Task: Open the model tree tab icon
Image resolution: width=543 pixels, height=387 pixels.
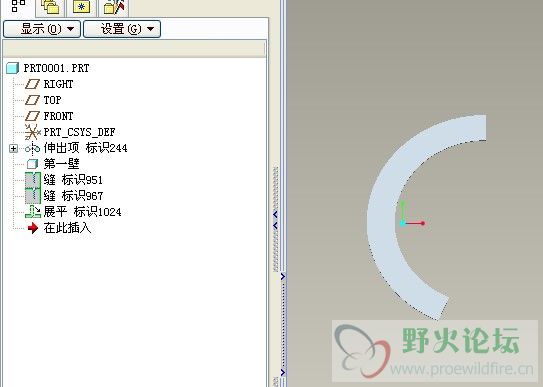Action: 18,6
